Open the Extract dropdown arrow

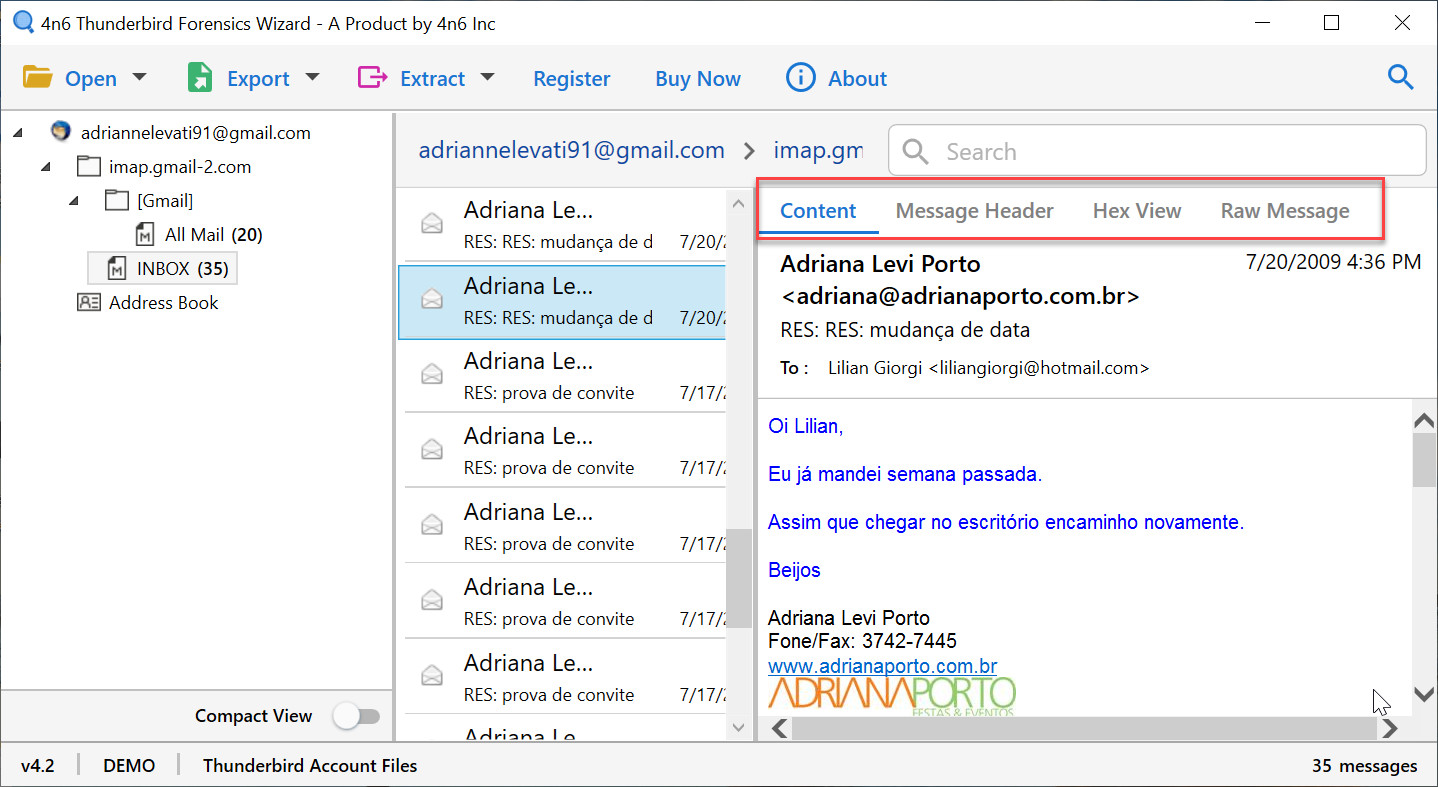[487, 77]
